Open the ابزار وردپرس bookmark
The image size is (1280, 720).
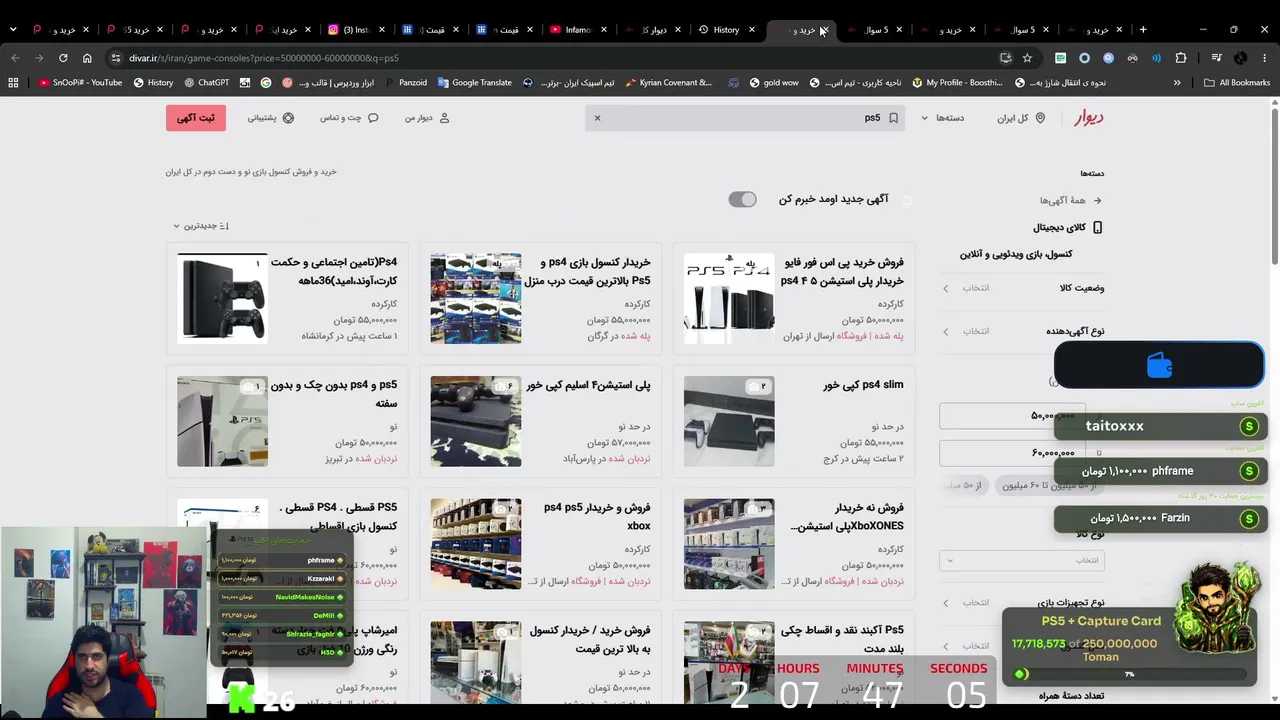click(327, 83)
